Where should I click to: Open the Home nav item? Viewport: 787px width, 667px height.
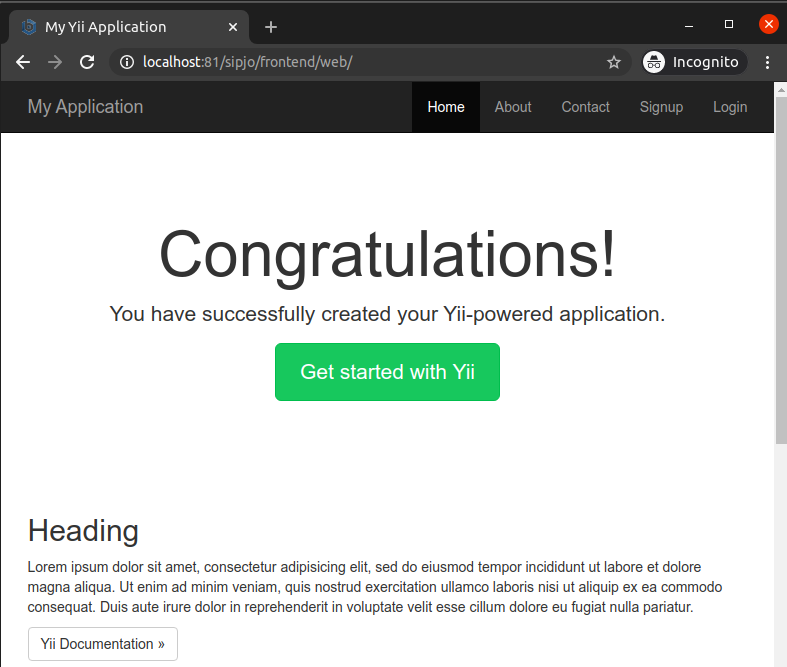[446, 107]
